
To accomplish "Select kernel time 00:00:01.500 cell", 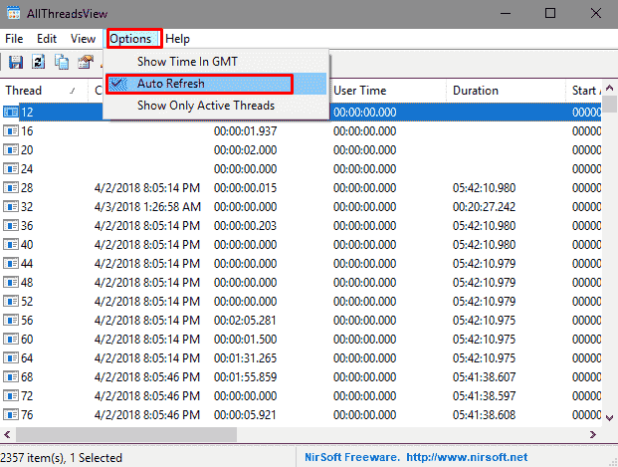I will click(245, 339).
